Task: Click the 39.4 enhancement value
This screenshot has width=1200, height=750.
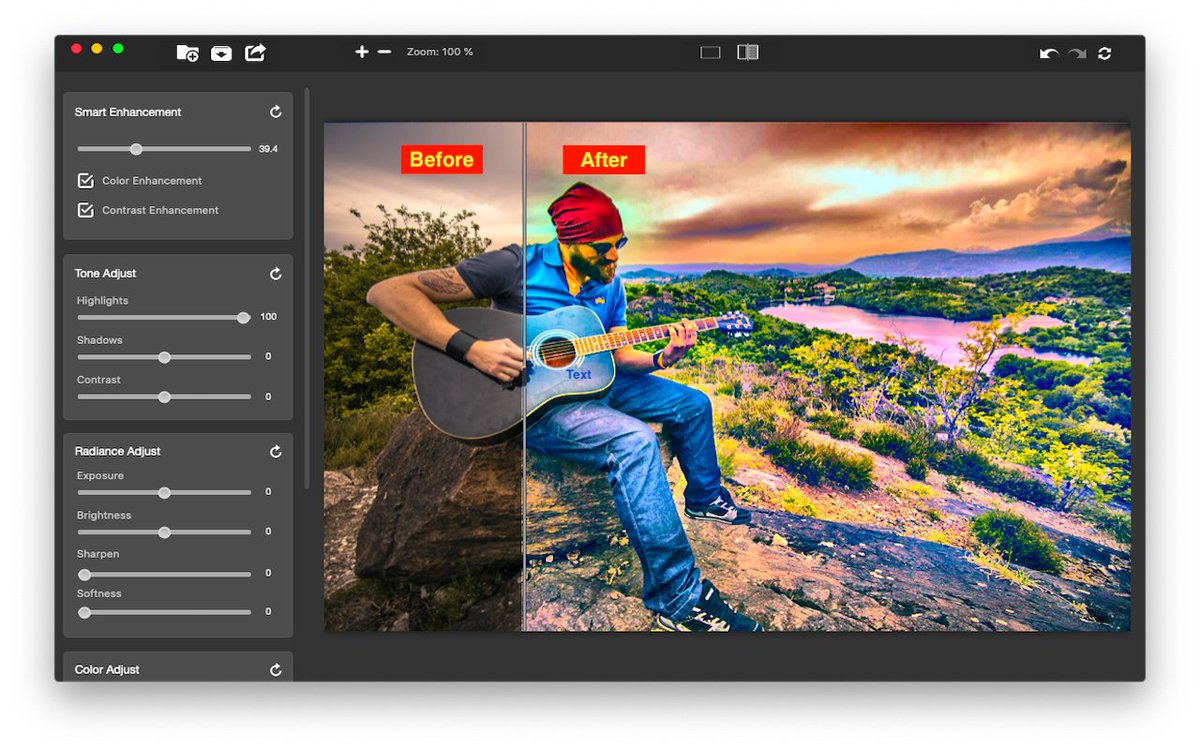Action: coord(268,149)
